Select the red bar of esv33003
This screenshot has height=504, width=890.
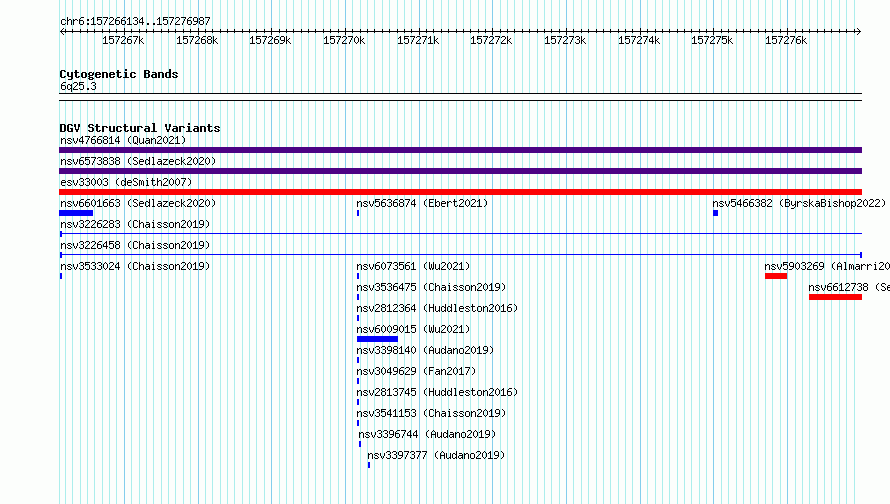coord(460,192)
